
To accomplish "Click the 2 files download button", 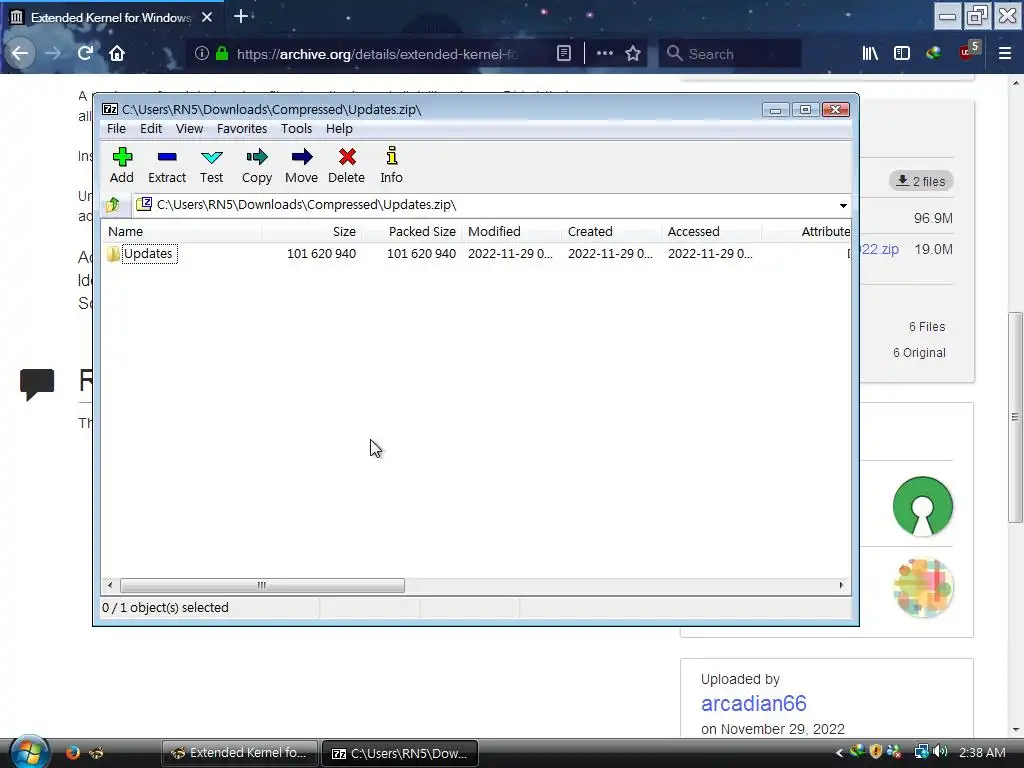I will point(921,181).
